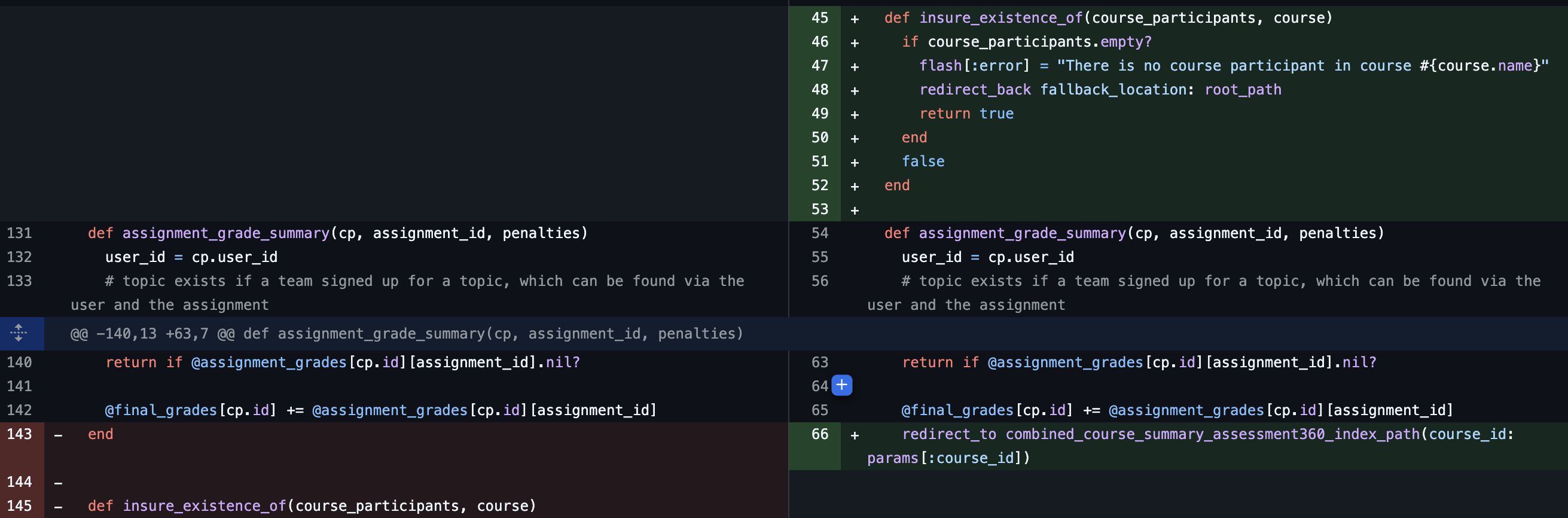This screenshot has height=518, width=1568.
Task: Click deleted line number 145 on the left
Action: click(20, 506)
